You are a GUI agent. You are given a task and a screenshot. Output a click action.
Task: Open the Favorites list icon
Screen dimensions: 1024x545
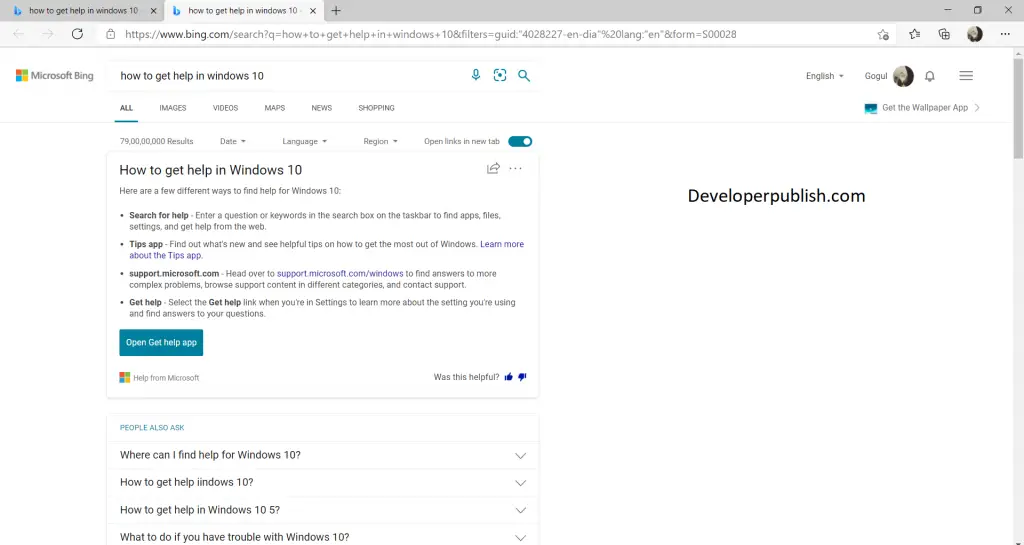tap(914, 34)
